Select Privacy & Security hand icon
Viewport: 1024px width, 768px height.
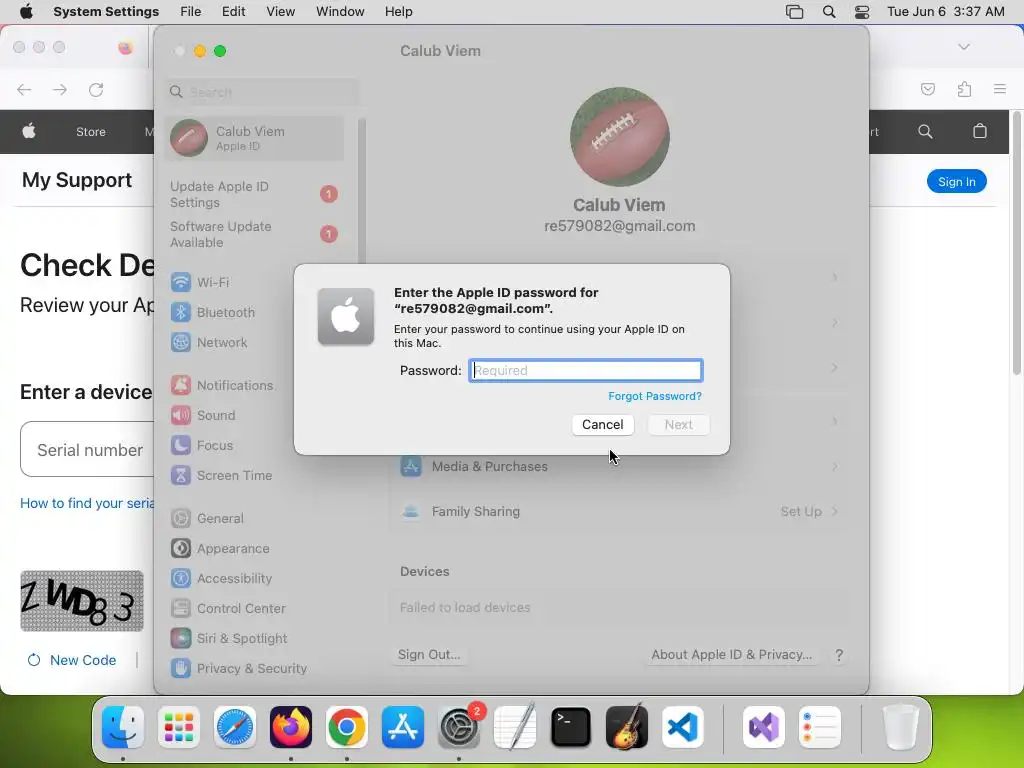click(x=181, y=669)
